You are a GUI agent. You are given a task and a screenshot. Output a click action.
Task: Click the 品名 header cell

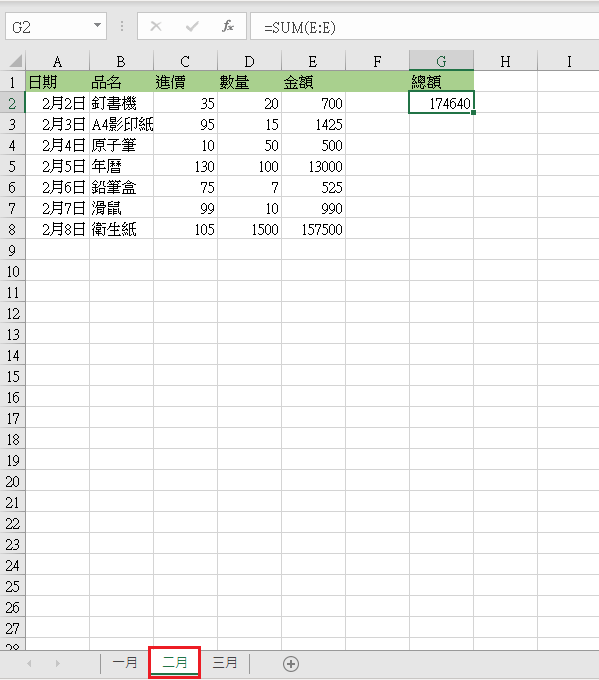(121, 82)
